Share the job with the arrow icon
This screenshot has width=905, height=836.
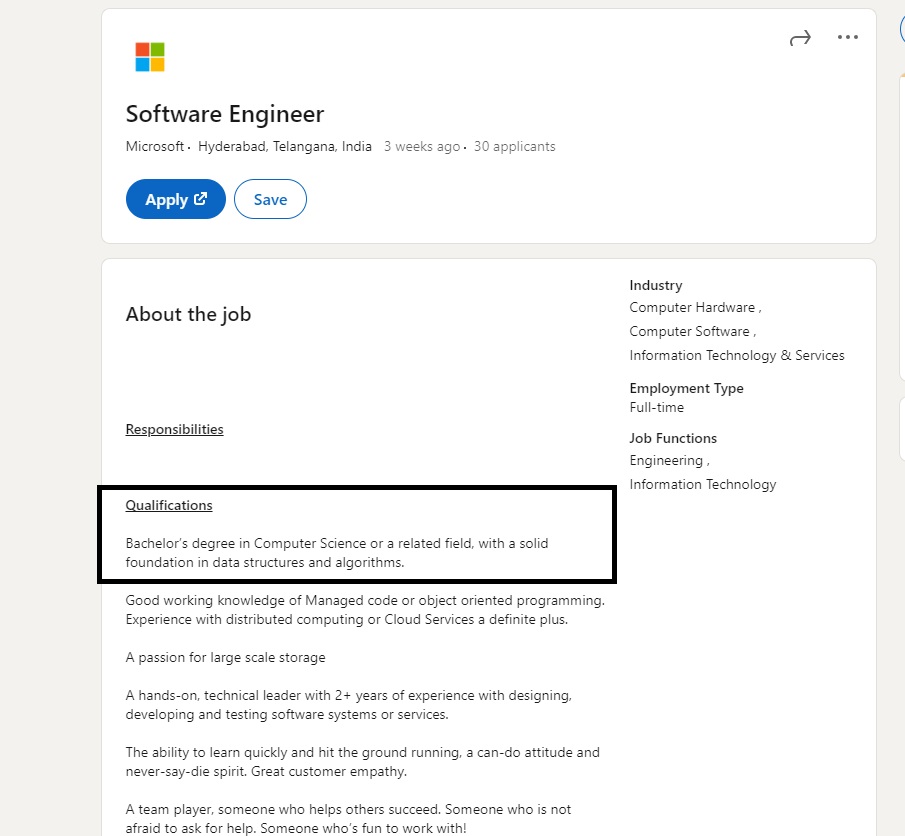tap(800, 38)
